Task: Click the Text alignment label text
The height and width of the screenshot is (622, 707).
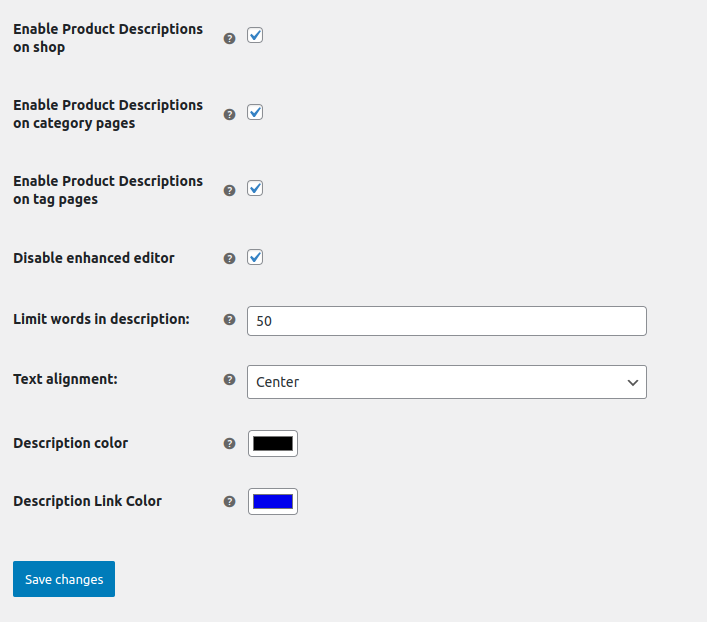Action: click(x=65, y=380)
